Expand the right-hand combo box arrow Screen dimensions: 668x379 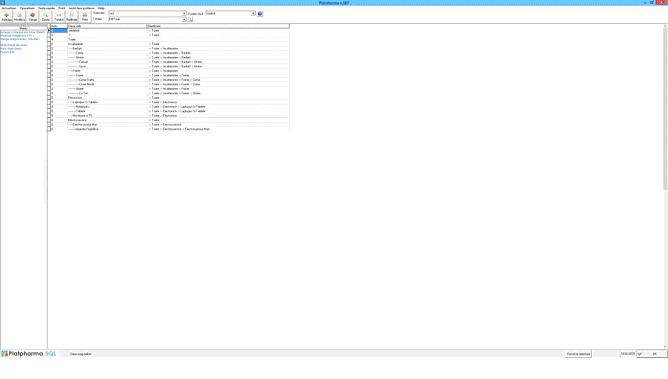coord(253,14)
